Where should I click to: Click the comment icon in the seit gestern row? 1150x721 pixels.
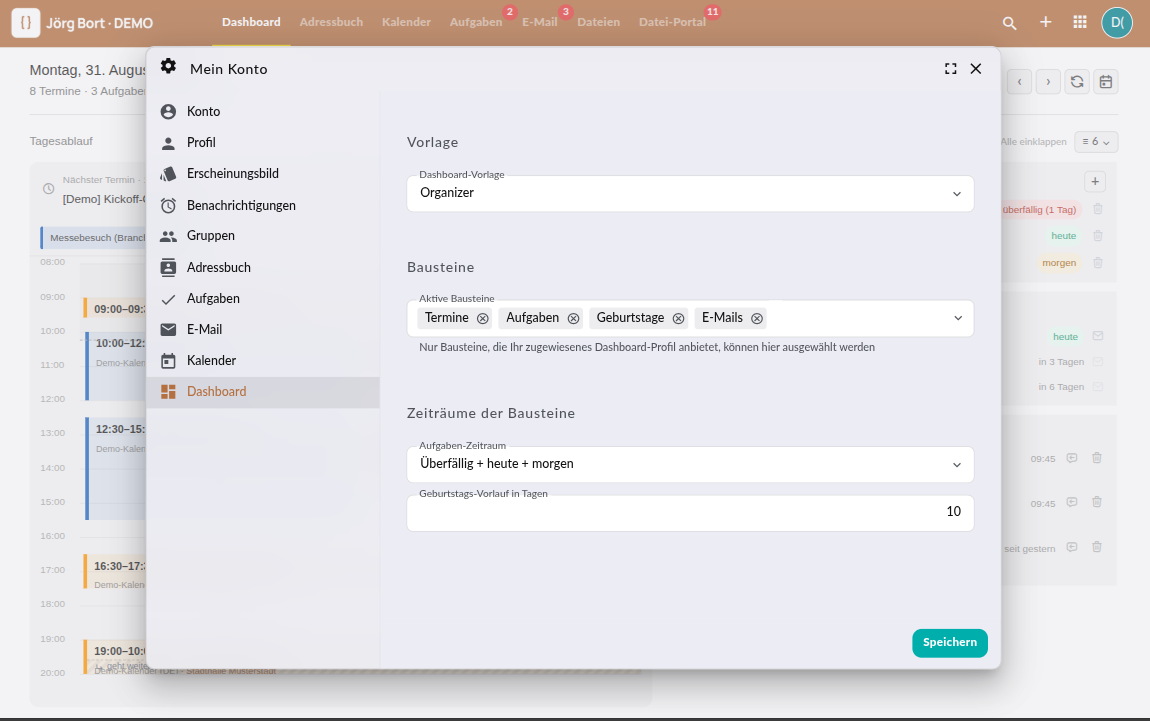[1072, 547]
